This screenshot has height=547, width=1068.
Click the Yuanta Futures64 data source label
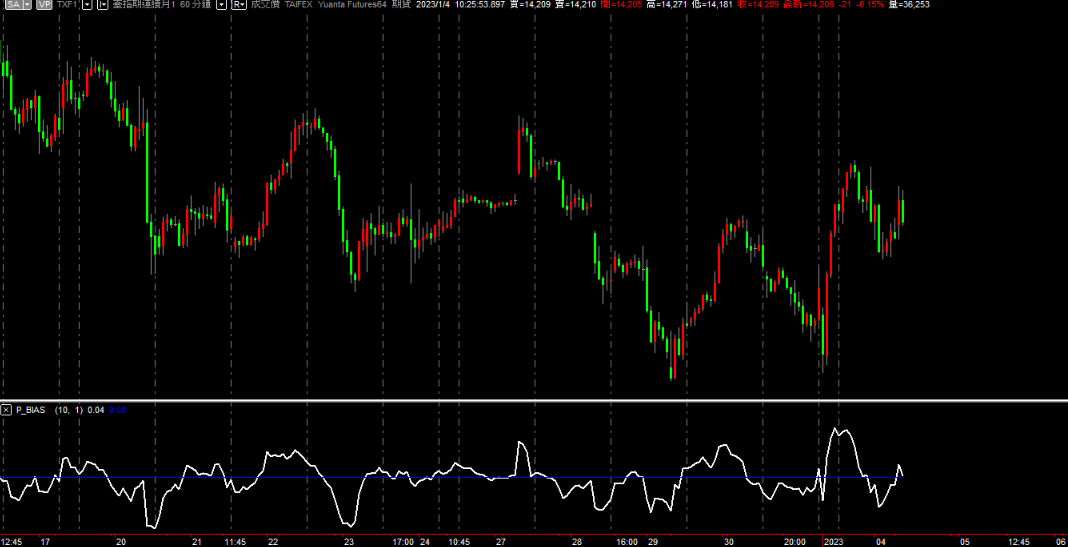(351, 5)
